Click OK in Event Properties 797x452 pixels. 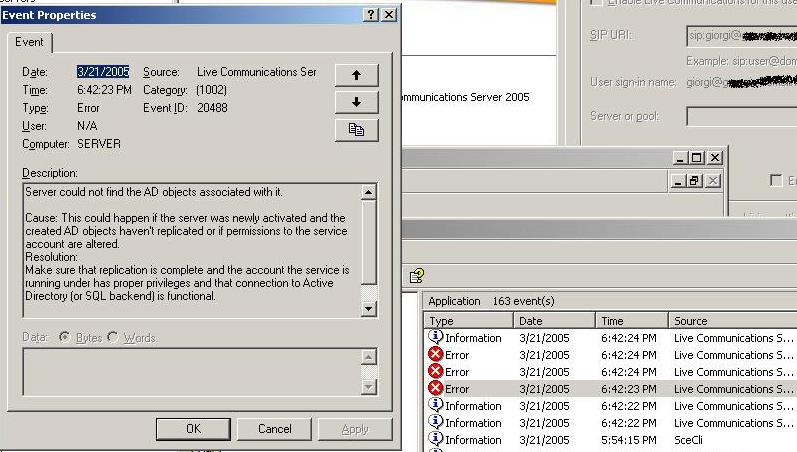pyautogui.click(x=193, y=429)
